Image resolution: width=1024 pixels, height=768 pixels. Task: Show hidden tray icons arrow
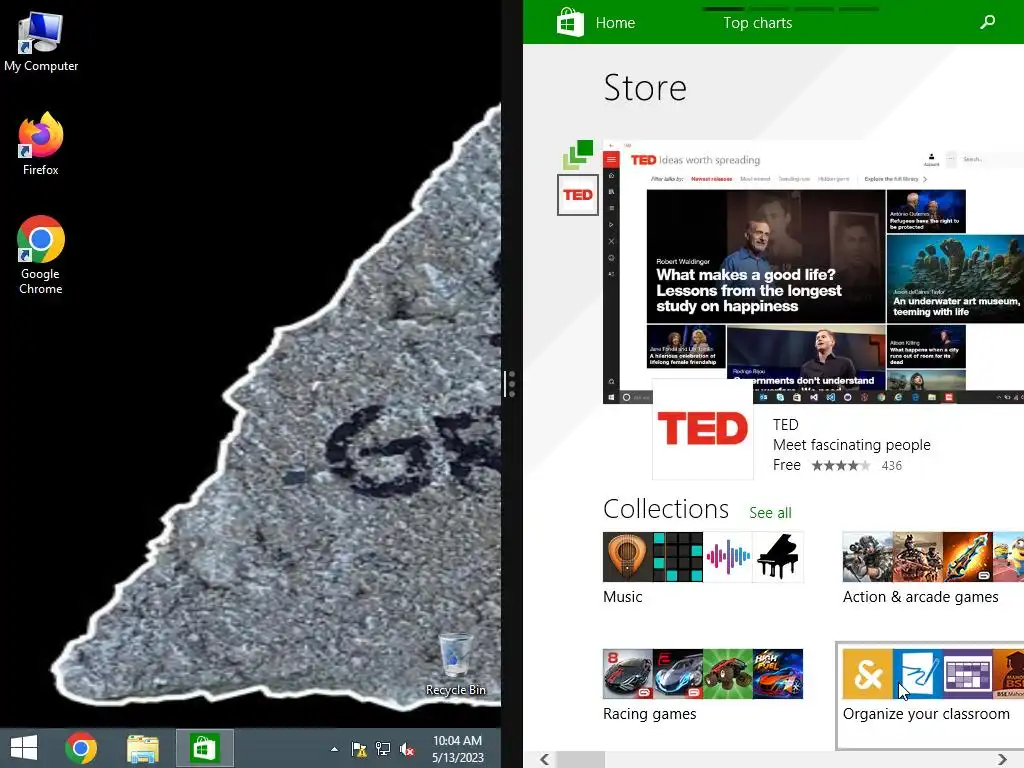click(x=334, y=749)
